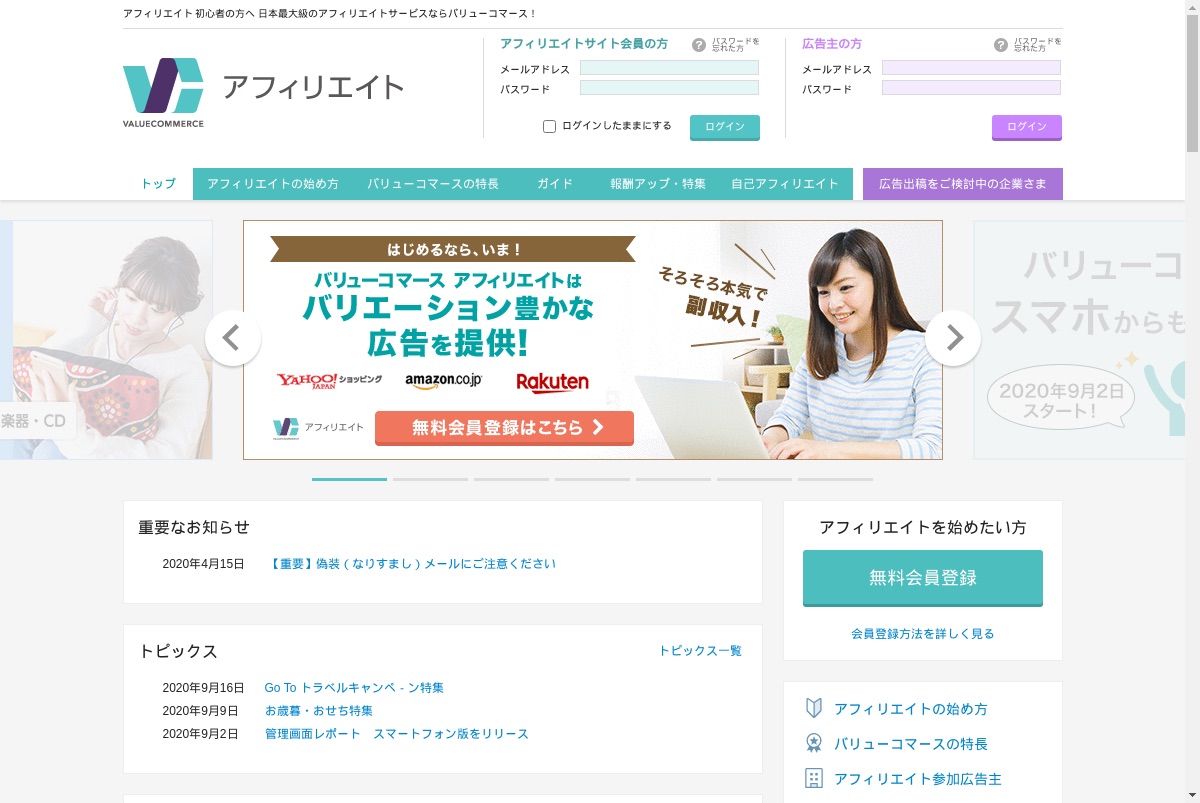
Task: Click teal affiliate ログイン button
Action: [725, 127]
